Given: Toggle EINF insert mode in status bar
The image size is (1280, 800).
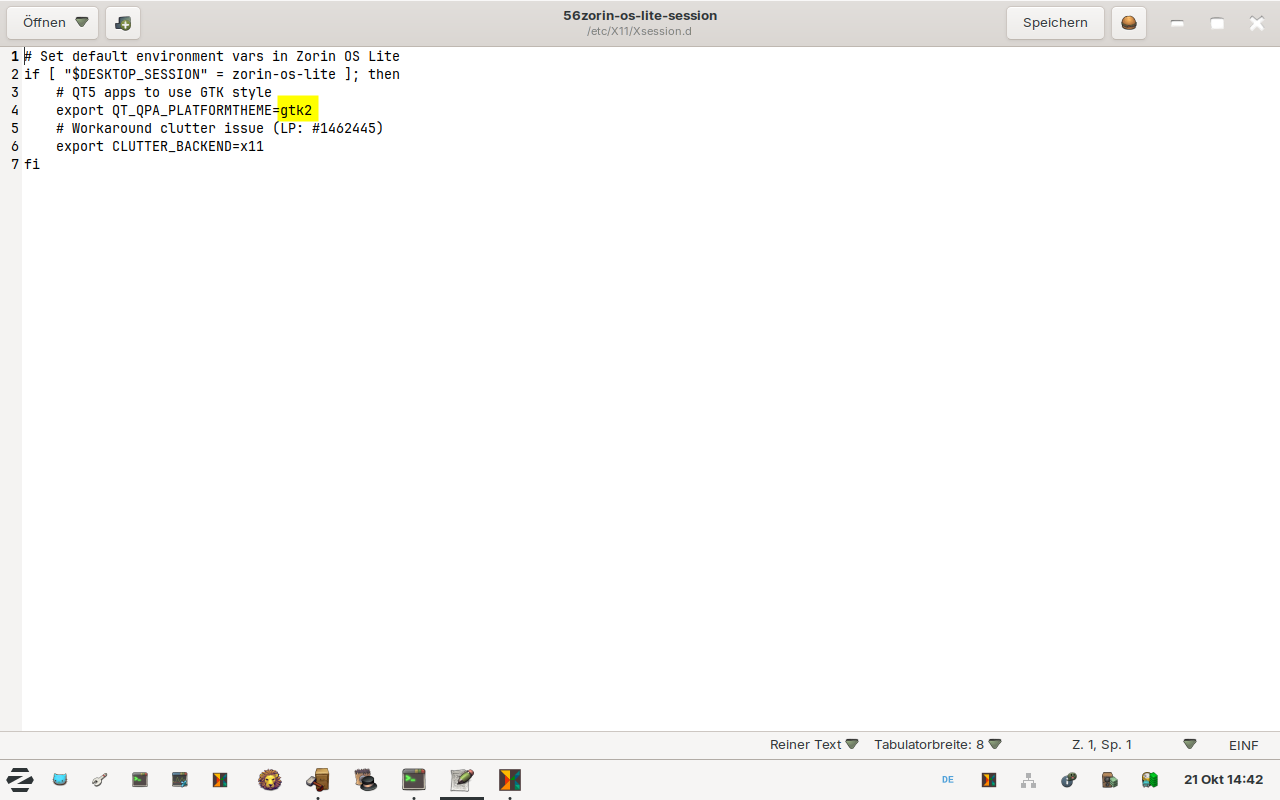Looking at the screenshot, I should (x=1243, y=745).
